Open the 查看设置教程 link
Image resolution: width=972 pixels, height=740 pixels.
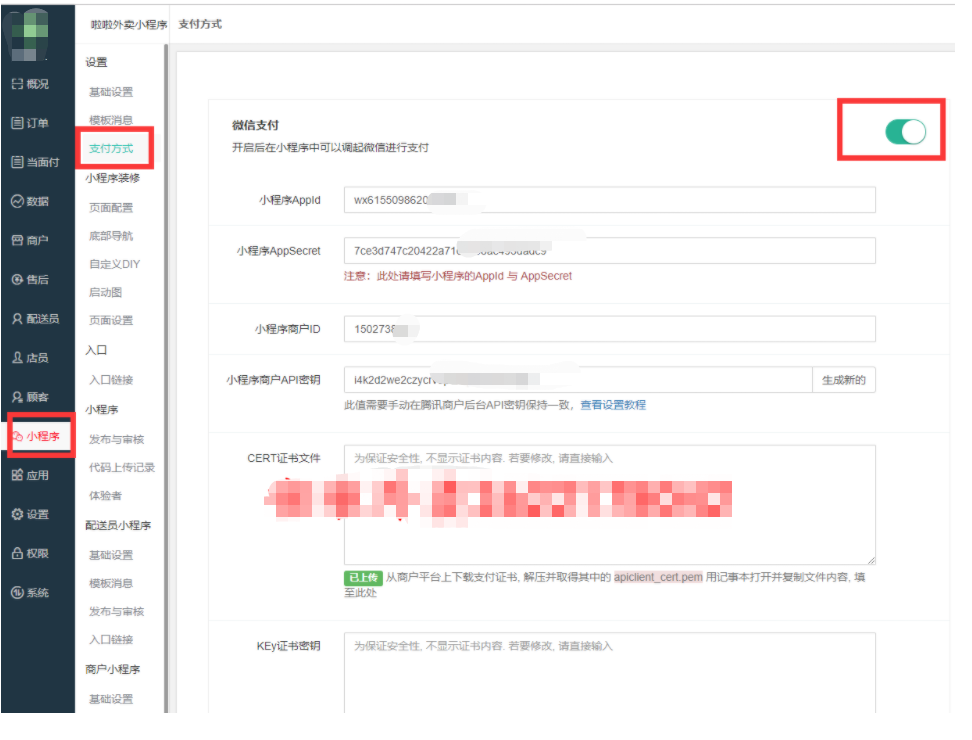612,405
